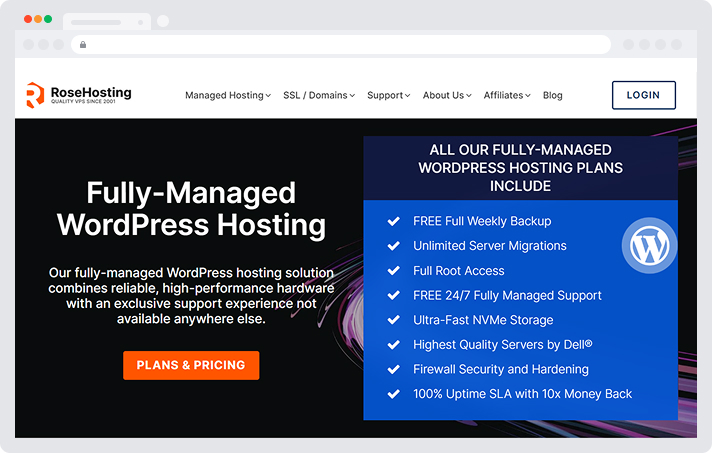The height and width of the screenshot is (453, 712).
Task: Click the 'Ultra-Fast NVMe Storage' text
Action: pos(483,320)
